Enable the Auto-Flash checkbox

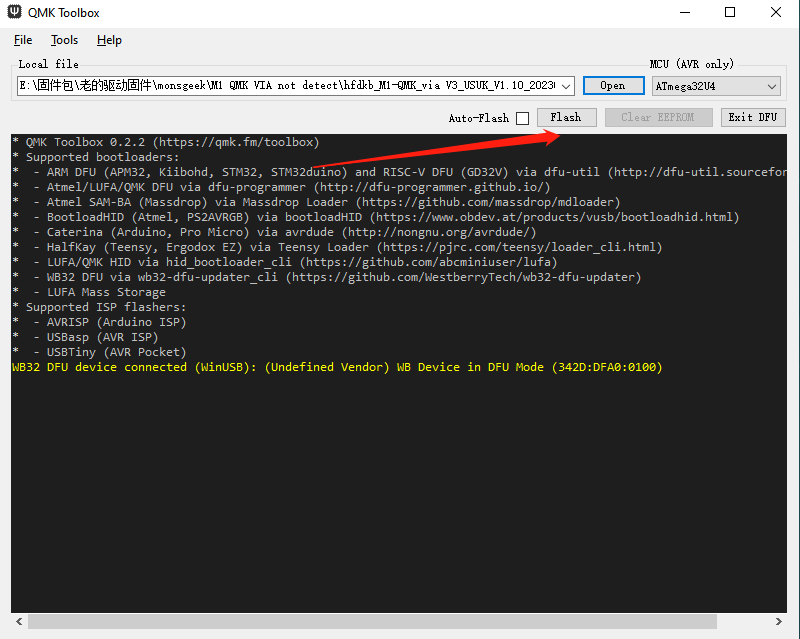pos(522,118)
